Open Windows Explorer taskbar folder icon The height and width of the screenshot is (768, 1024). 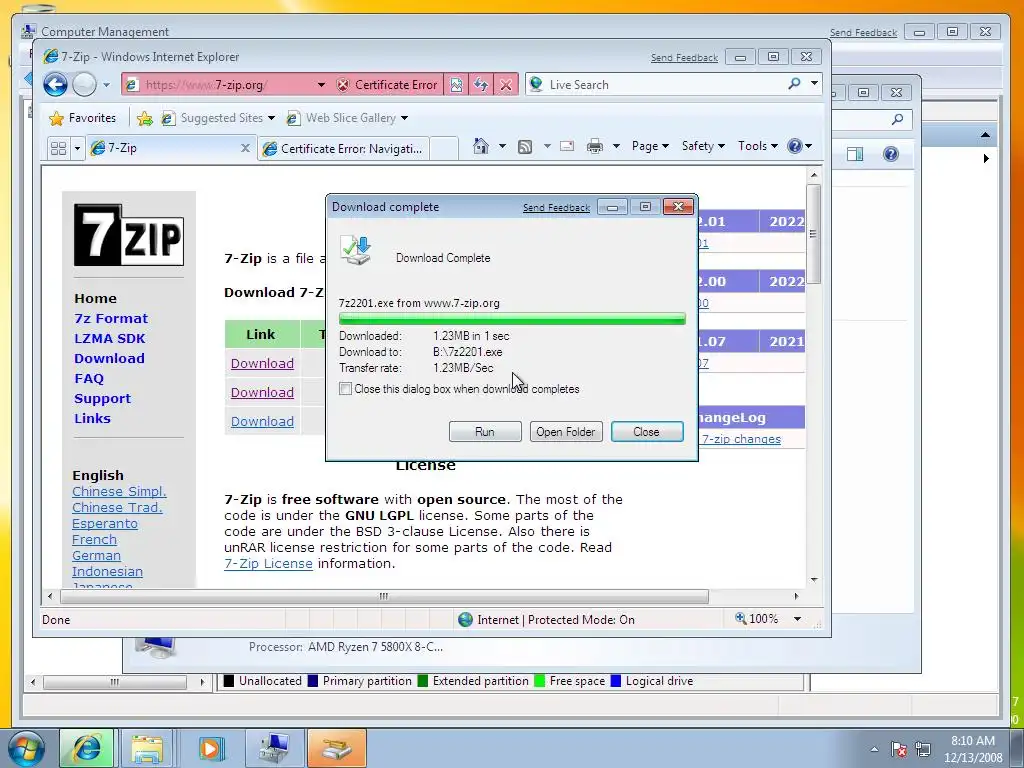click(x=147, y=748)
